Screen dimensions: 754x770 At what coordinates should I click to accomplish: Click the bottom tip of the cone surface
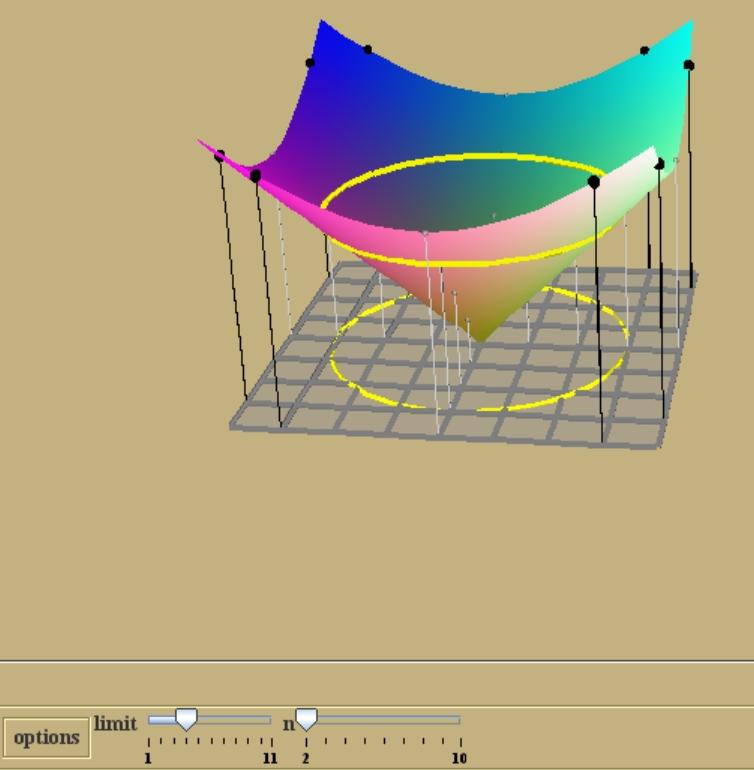[x=482, y=338]
